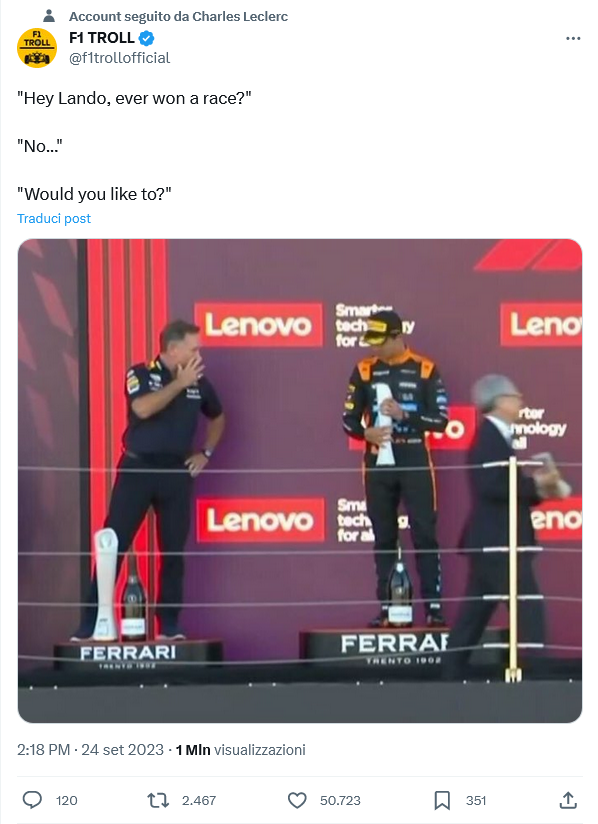Screen dimensions: 598x824
Task: Click the 1 Mln visualizzazioni count
Action: tap(240, 750)
